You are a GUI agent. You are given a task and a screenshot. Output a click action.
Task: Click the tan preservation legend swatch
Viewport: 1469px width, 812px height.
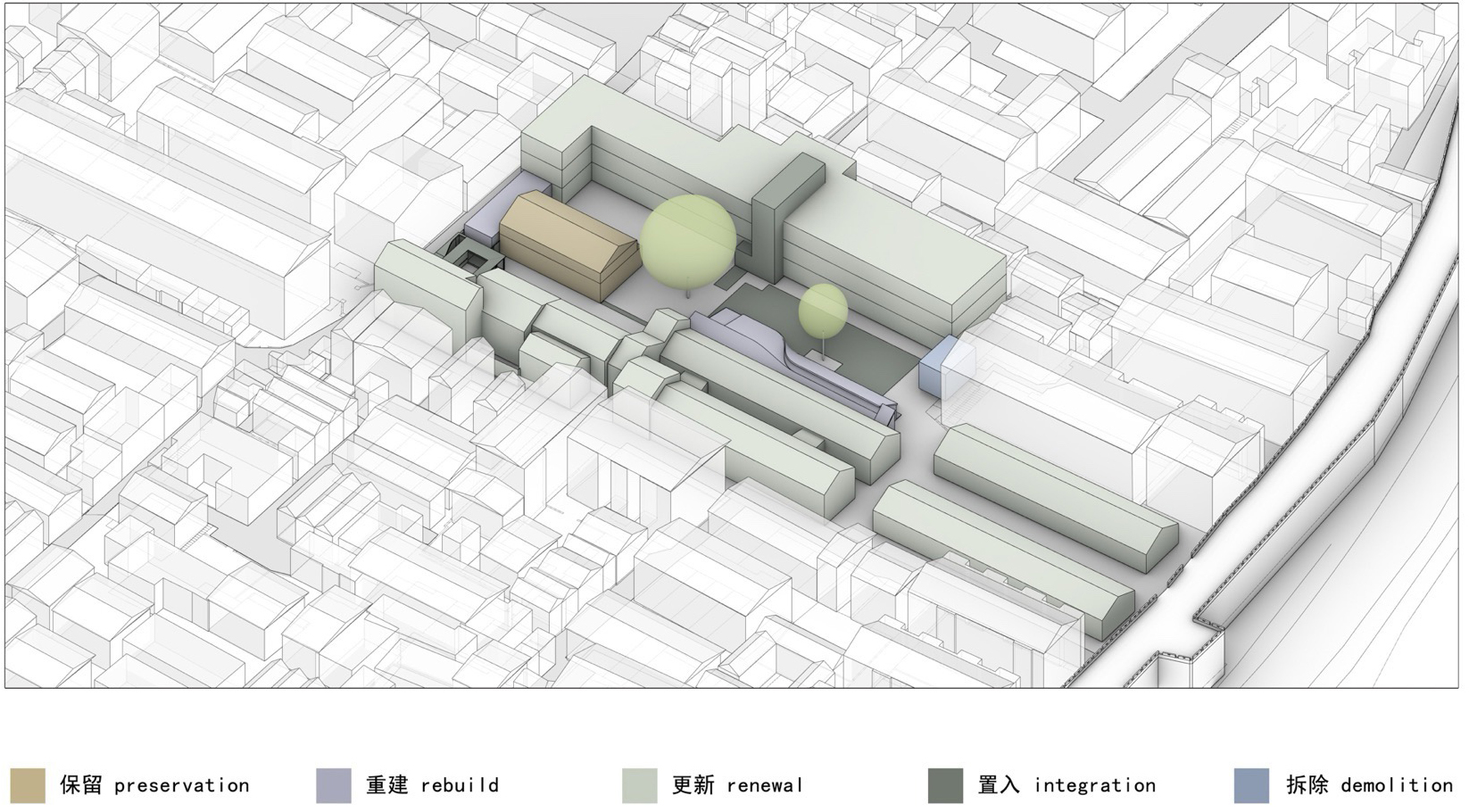click(27, 785)
